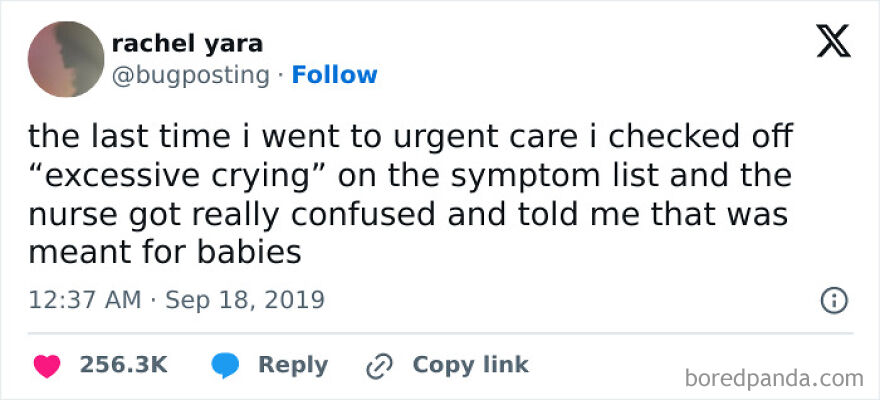Screen dimensions: 880x400
Task: Follow the @bugposting account
Action: (334, 75)
